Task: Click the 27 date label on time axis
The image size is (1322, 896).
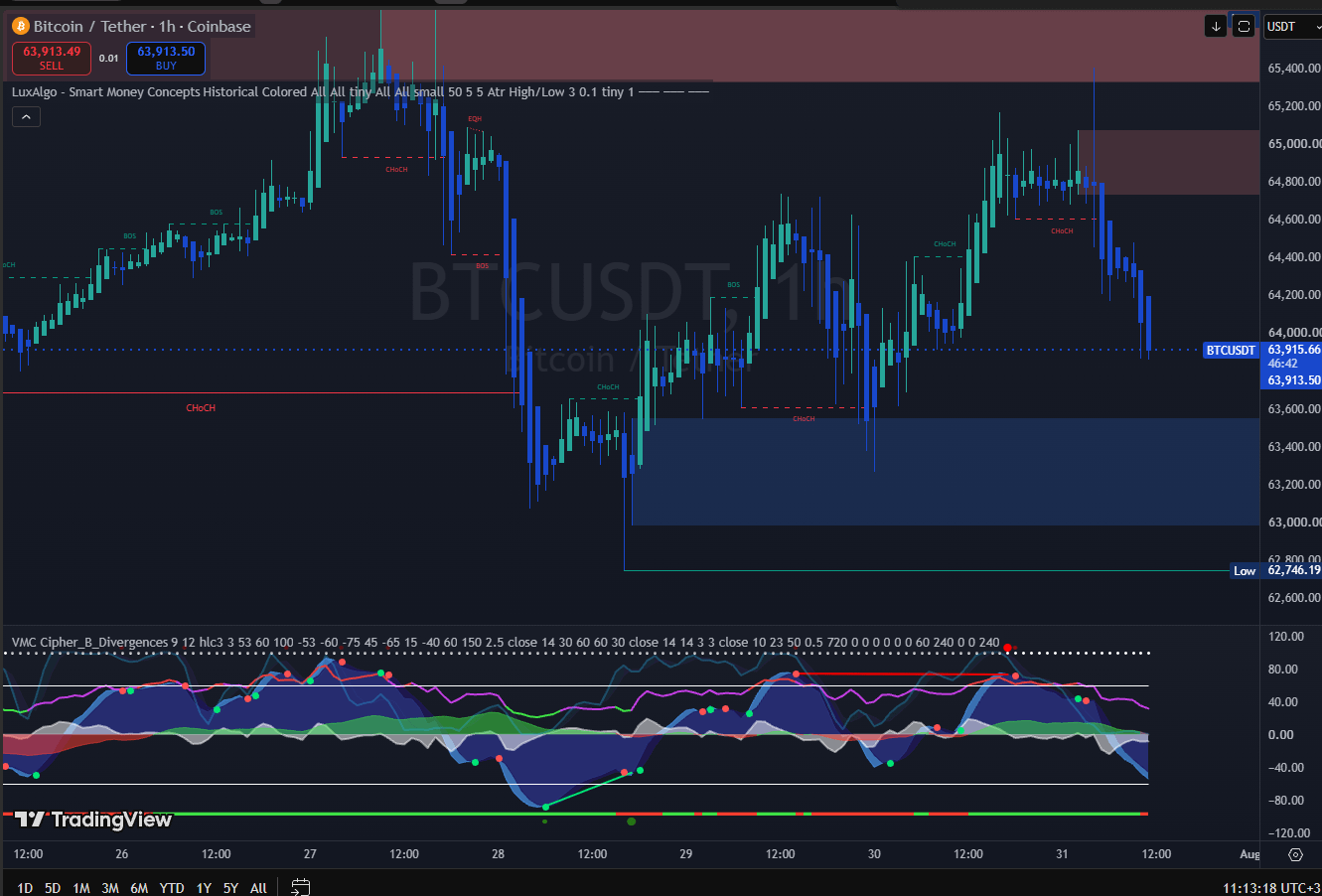Action: pos(310,854)
